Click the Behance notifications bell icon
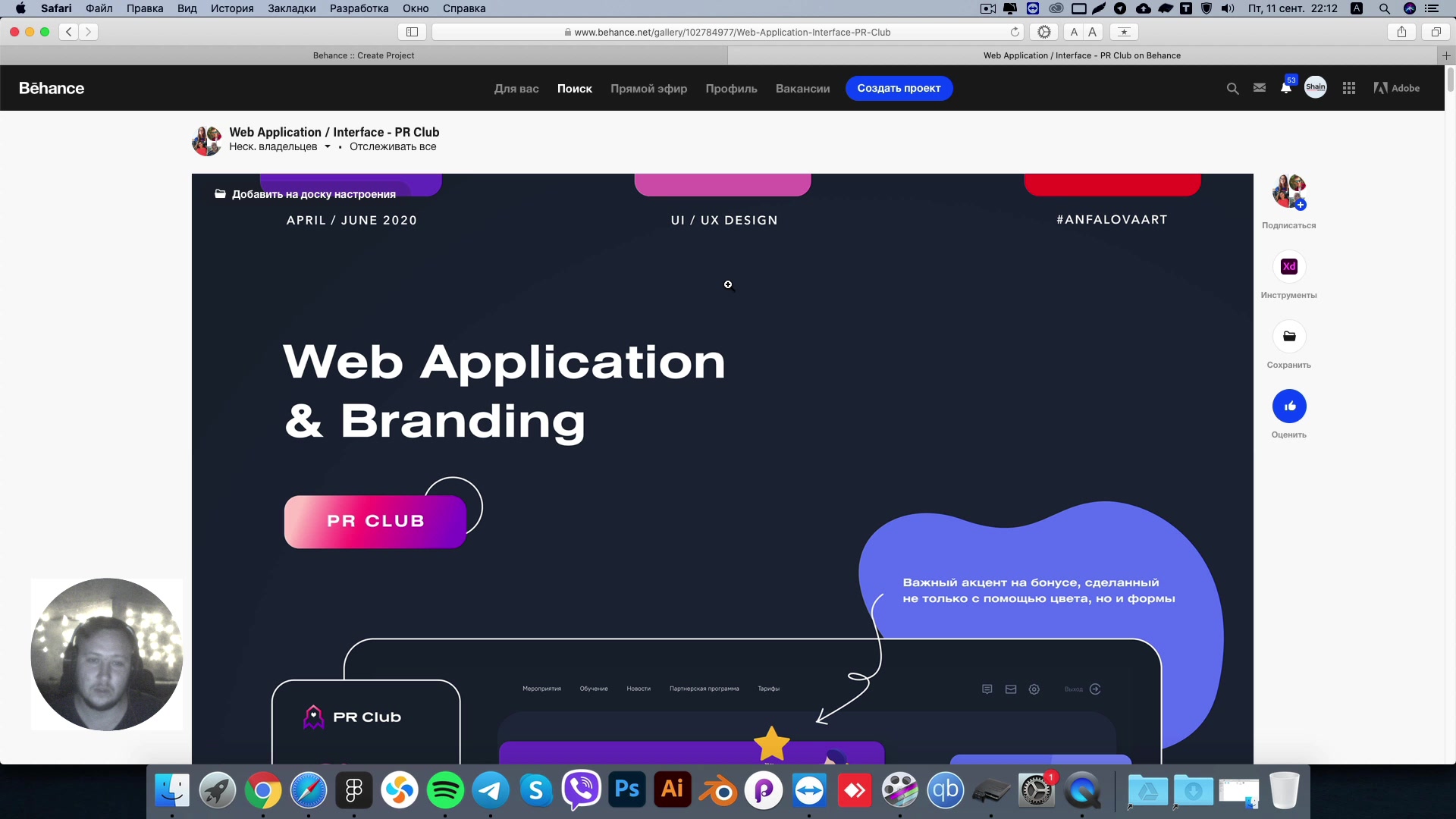Viewport: 1456px width, 819px height. tap(1284, 88)
